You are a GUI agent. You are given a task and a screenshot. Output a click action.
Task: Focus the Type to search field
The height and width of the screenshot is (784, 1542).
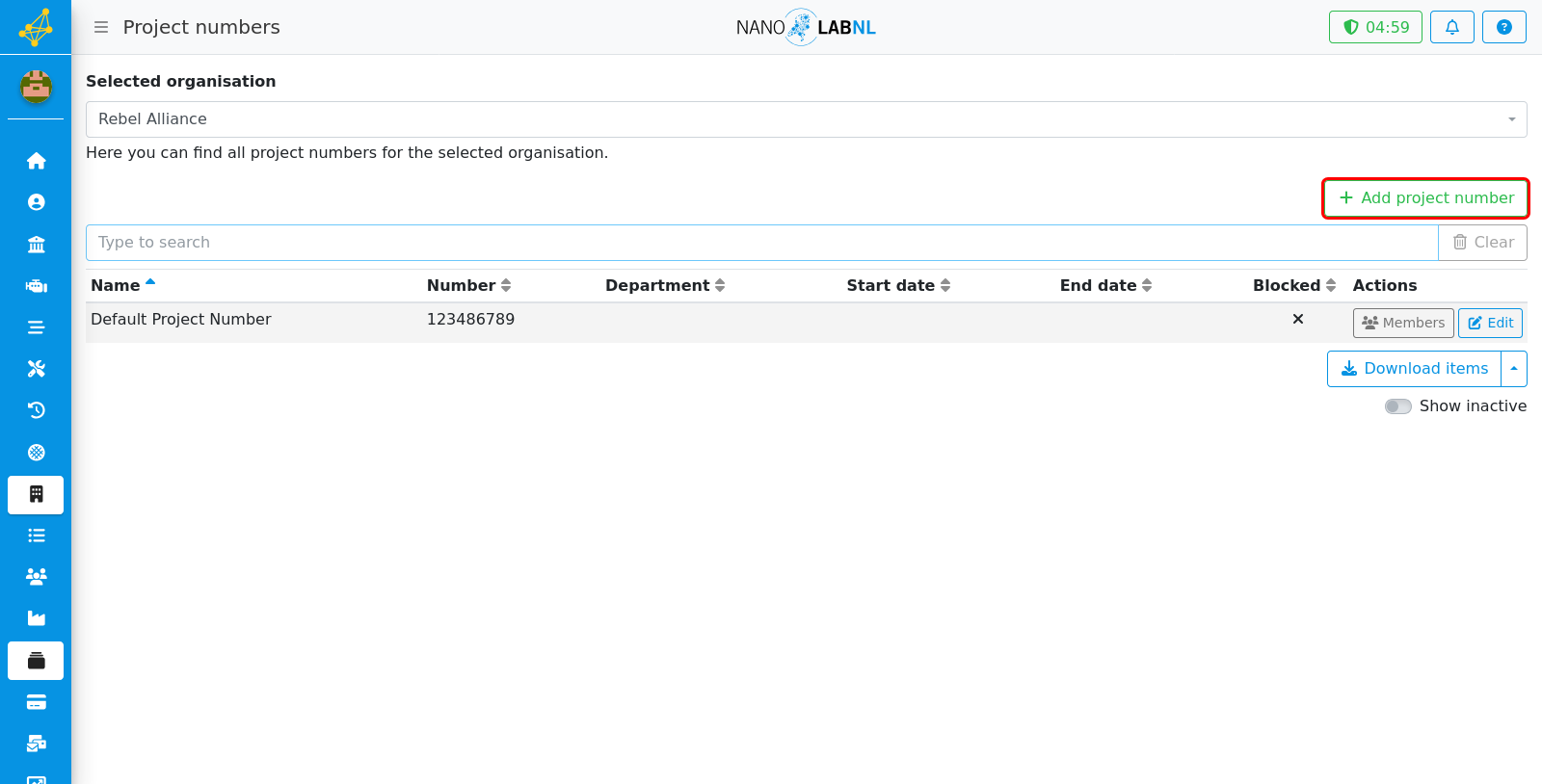761,243
